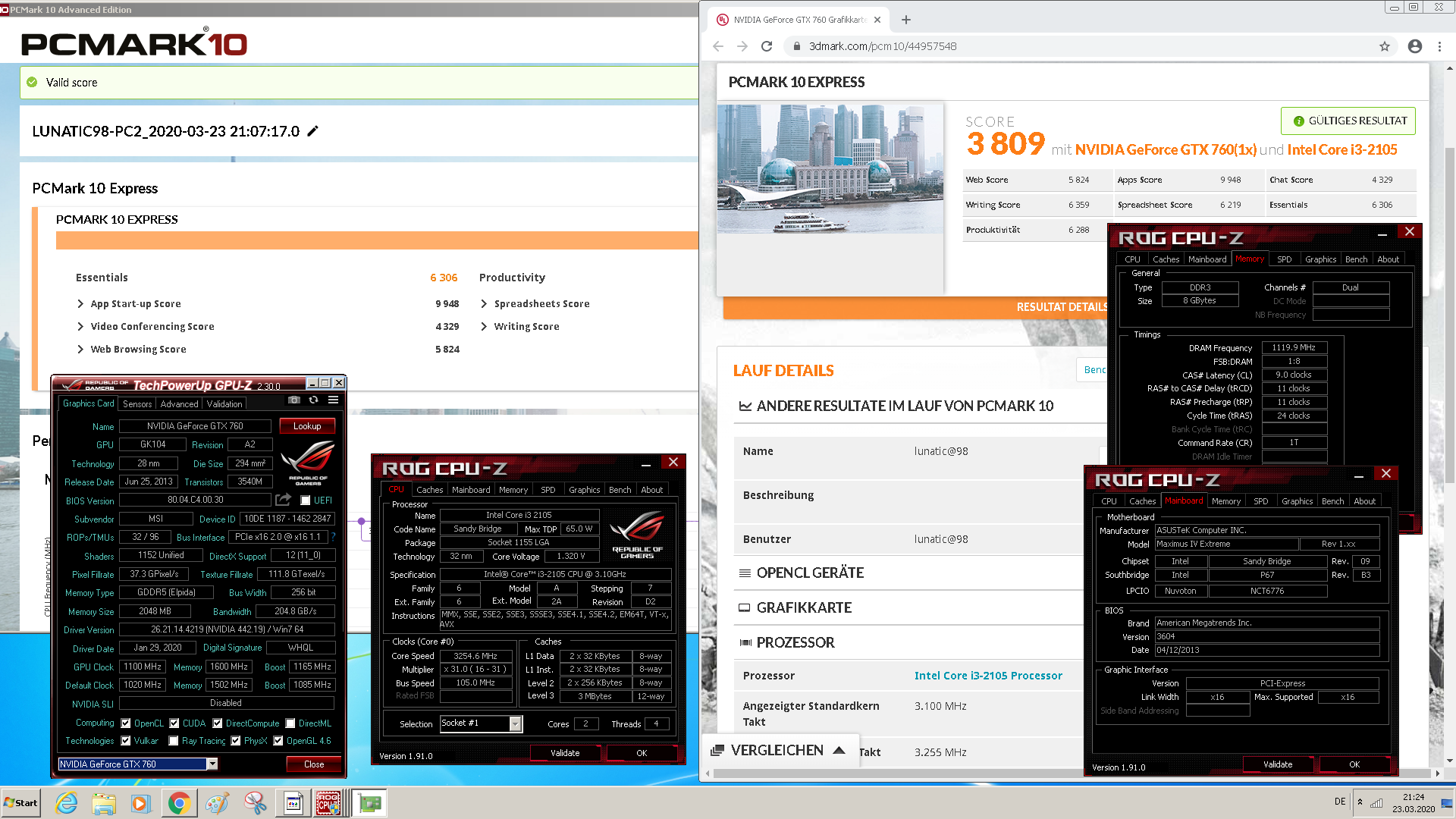
Task: Expand Web Browsing Score row
Action: click(80, 350)
